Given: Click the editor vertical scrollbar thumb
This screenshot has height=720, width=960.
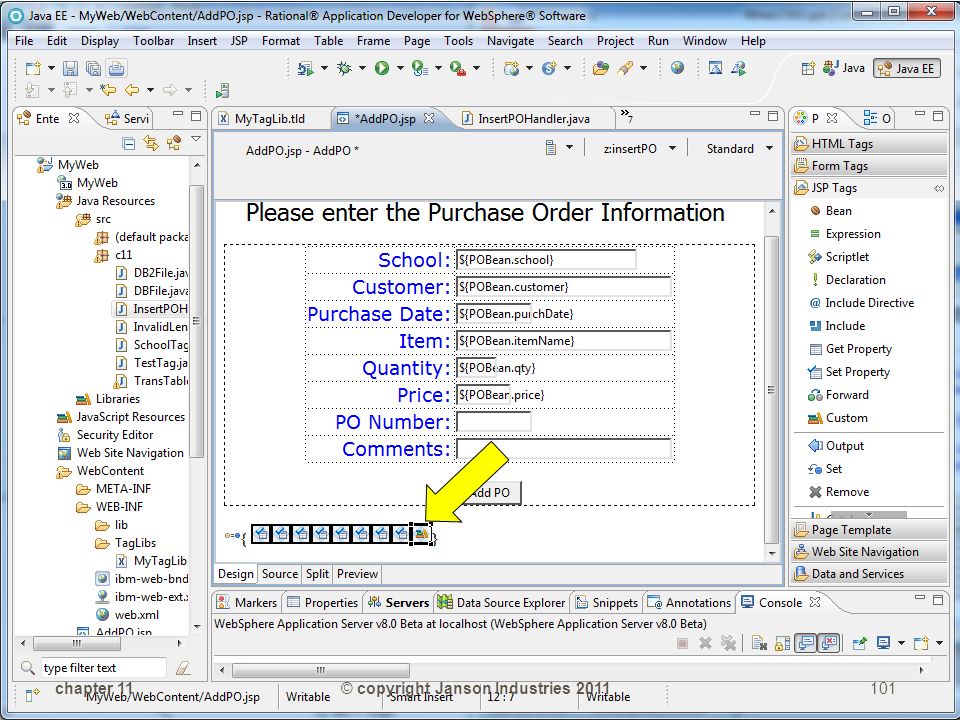Looking at the screenshot, I should tap(771, 389).
